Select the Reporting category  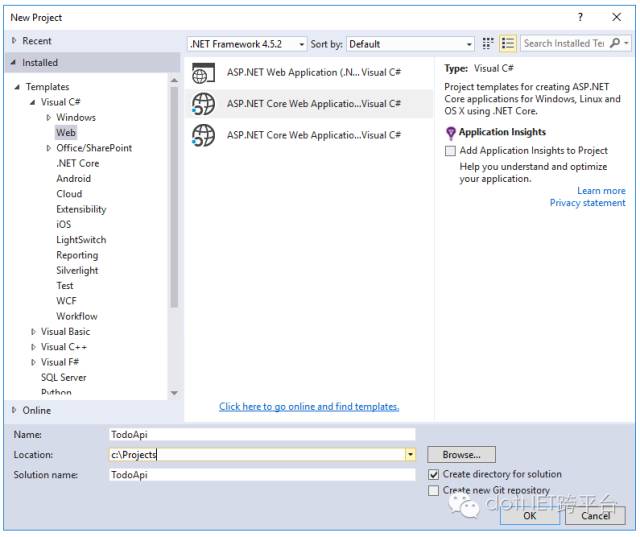(x=77, y=255)
